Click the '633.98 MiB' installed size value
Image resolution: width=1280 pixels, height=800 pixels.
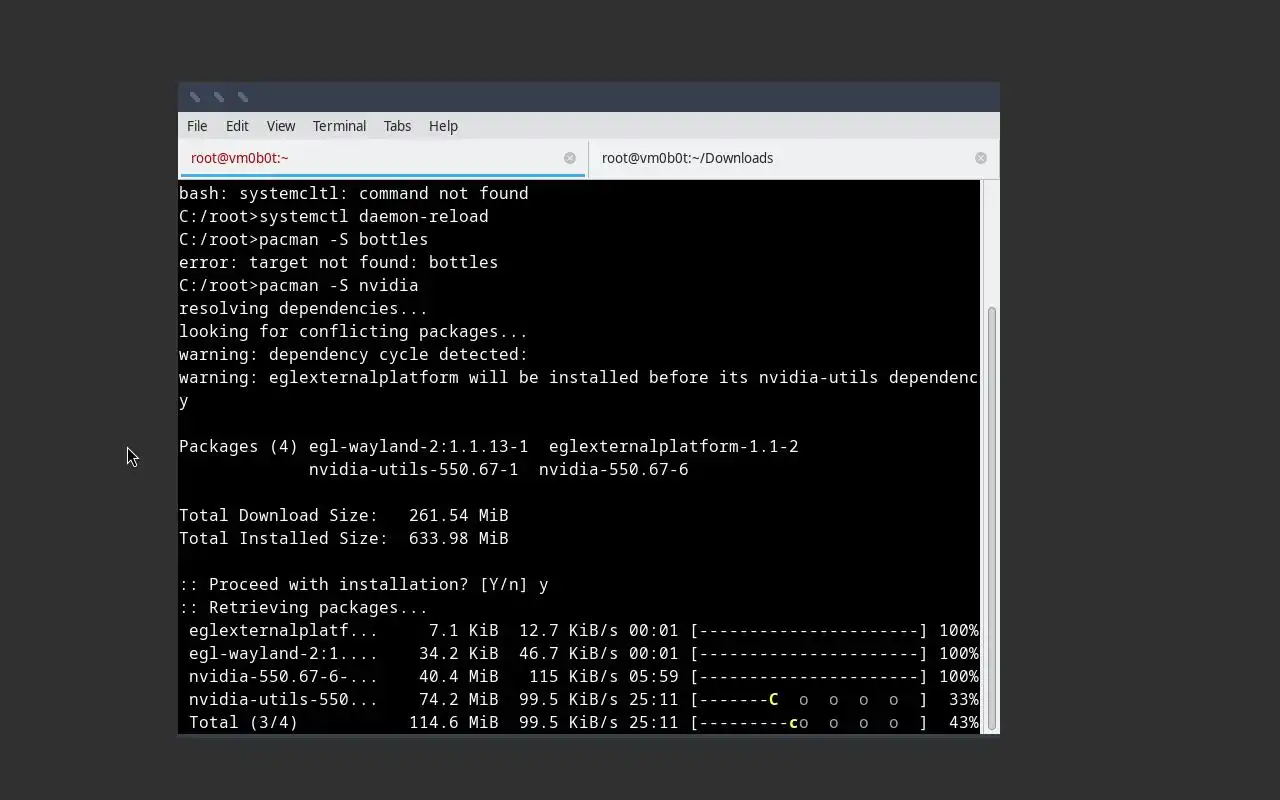458,539
